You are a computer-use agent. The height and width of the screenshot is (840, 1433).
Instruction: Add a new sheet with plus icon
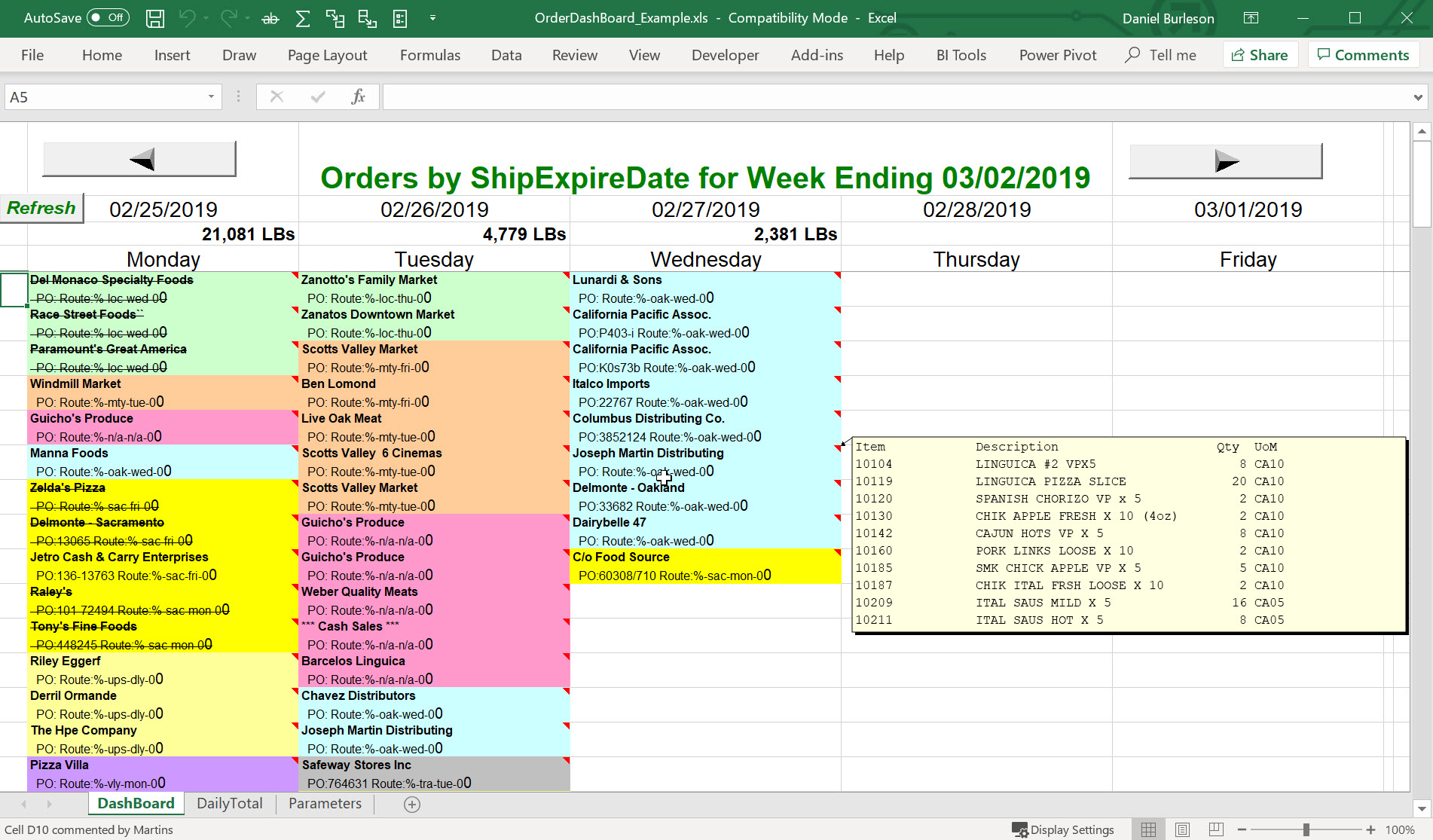click(x=412, y=805)
